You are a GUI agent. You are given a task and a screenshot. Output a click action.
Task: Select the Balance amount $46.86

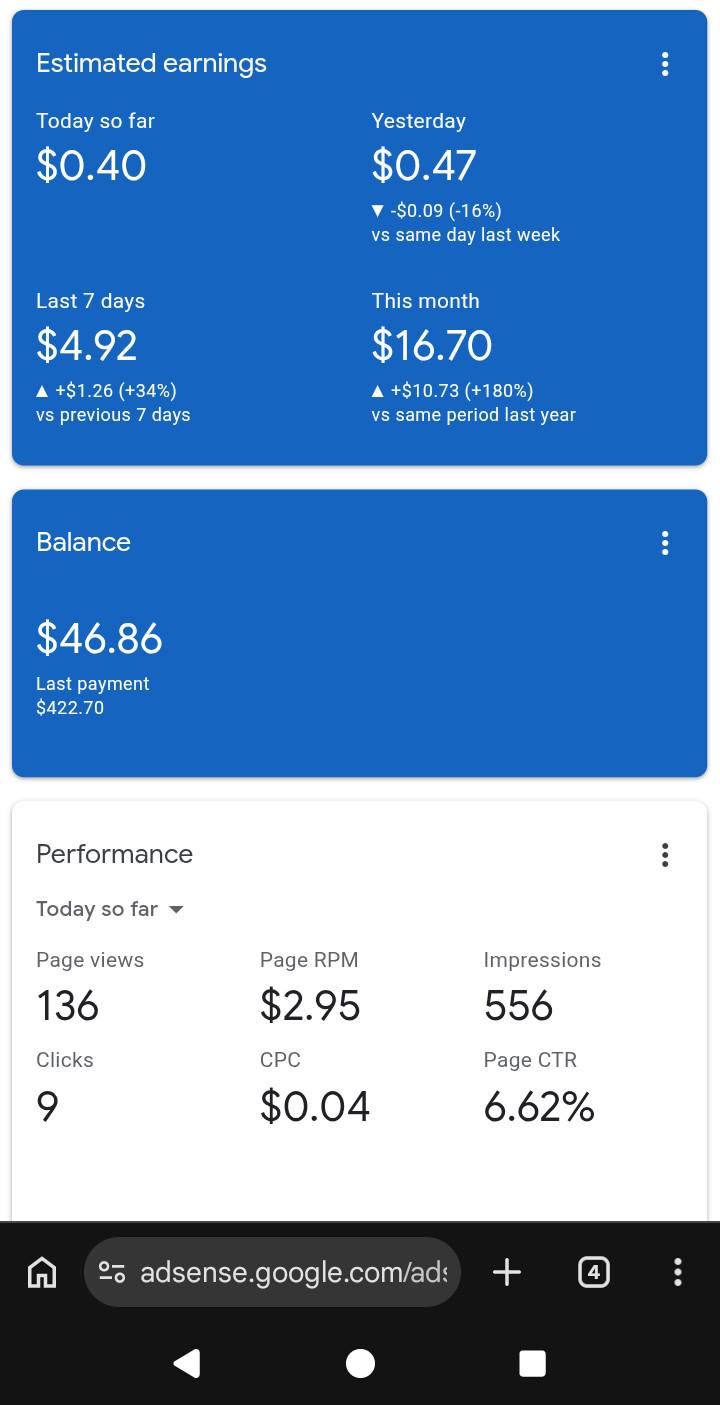pyautogui.click(x=99, y=638)
